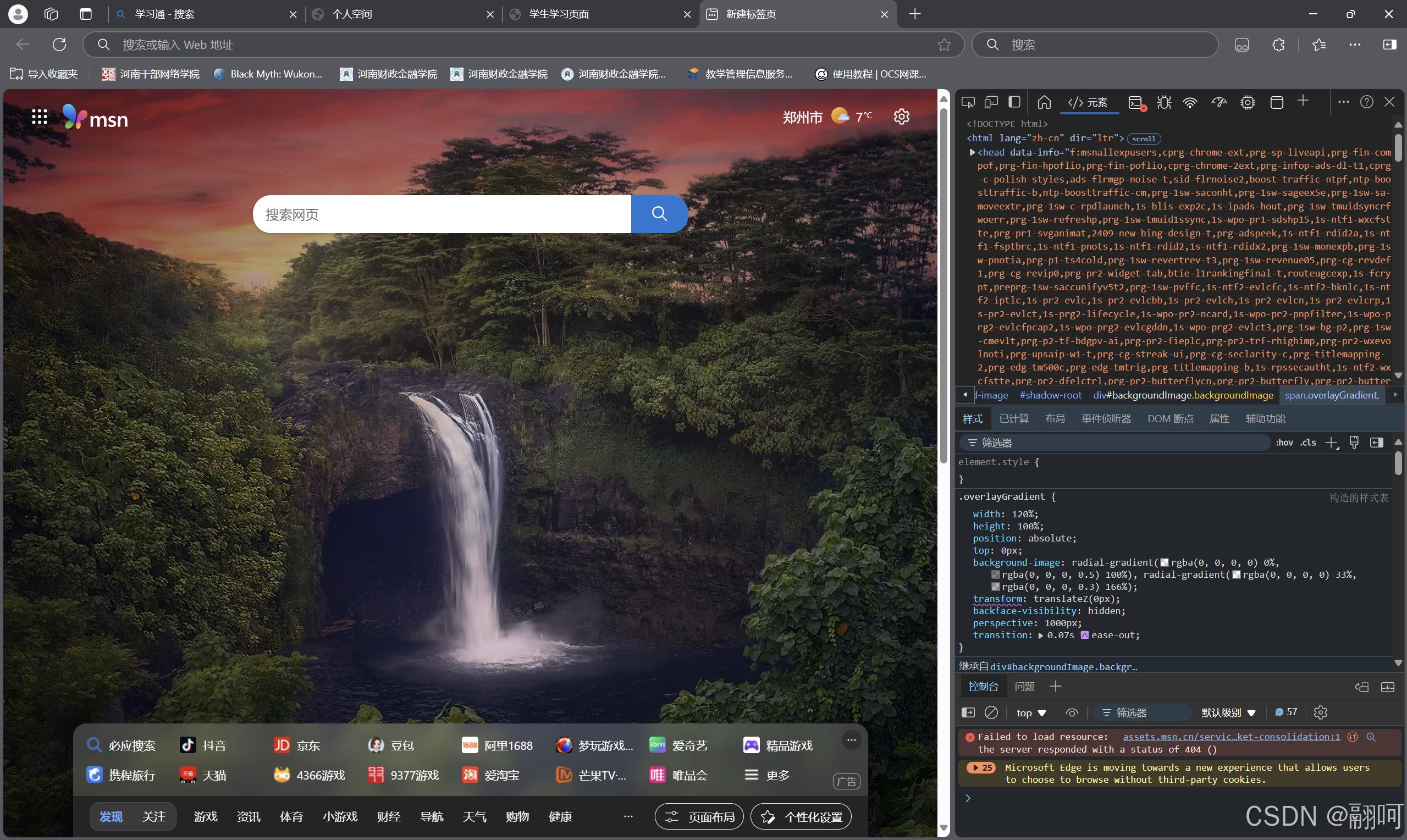Click the inspect element picker icon
1407x840 pixels.
pos(968,102)
